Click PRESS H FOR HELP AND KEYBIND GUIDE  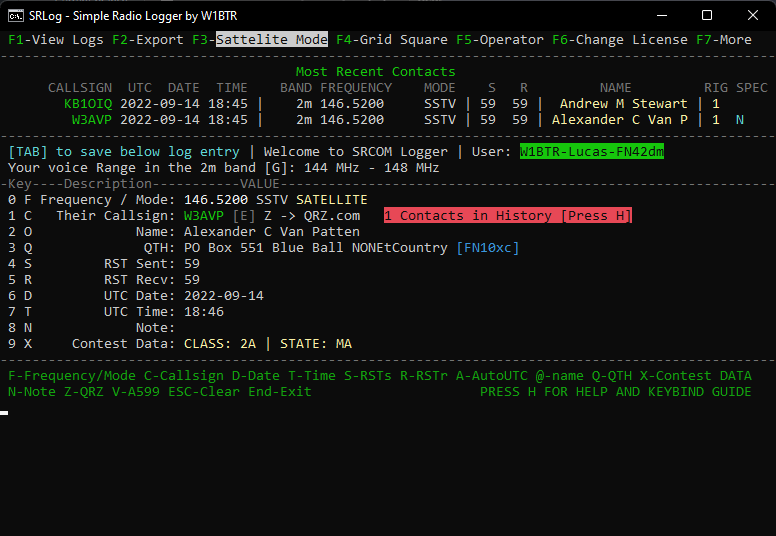[616, 391]
